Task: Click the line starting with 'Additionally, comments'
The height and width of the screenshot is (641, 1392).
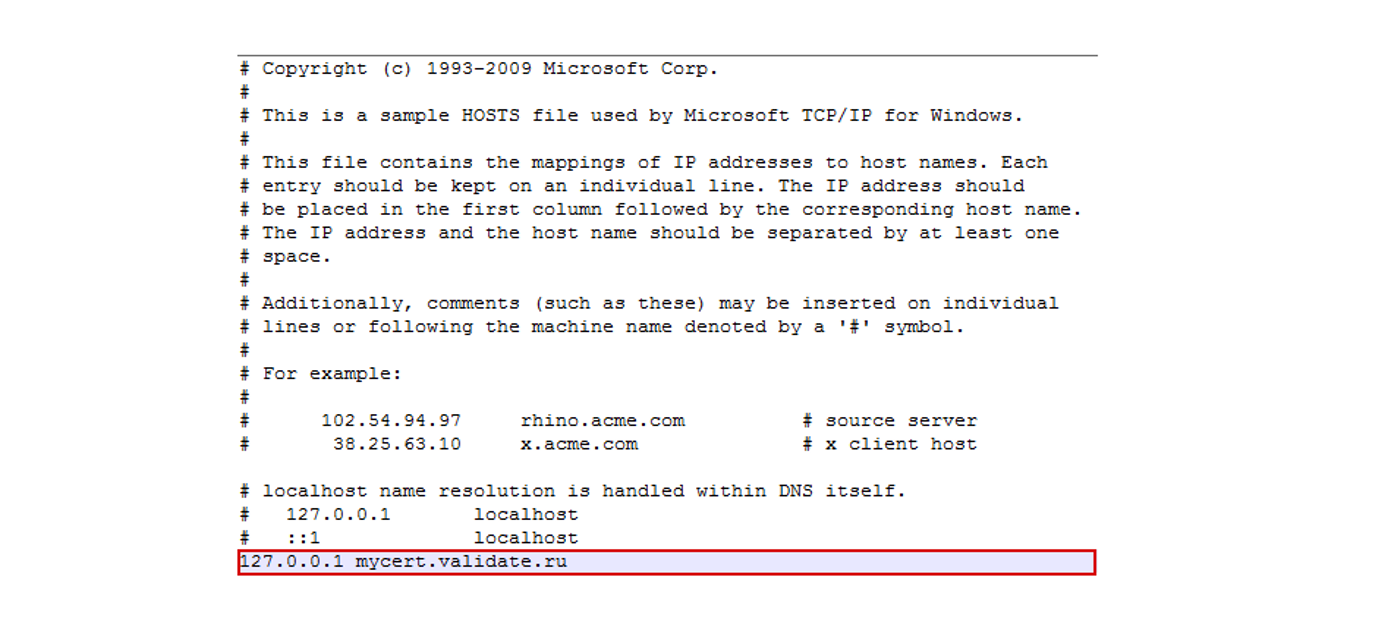Action: pos(660,303)
